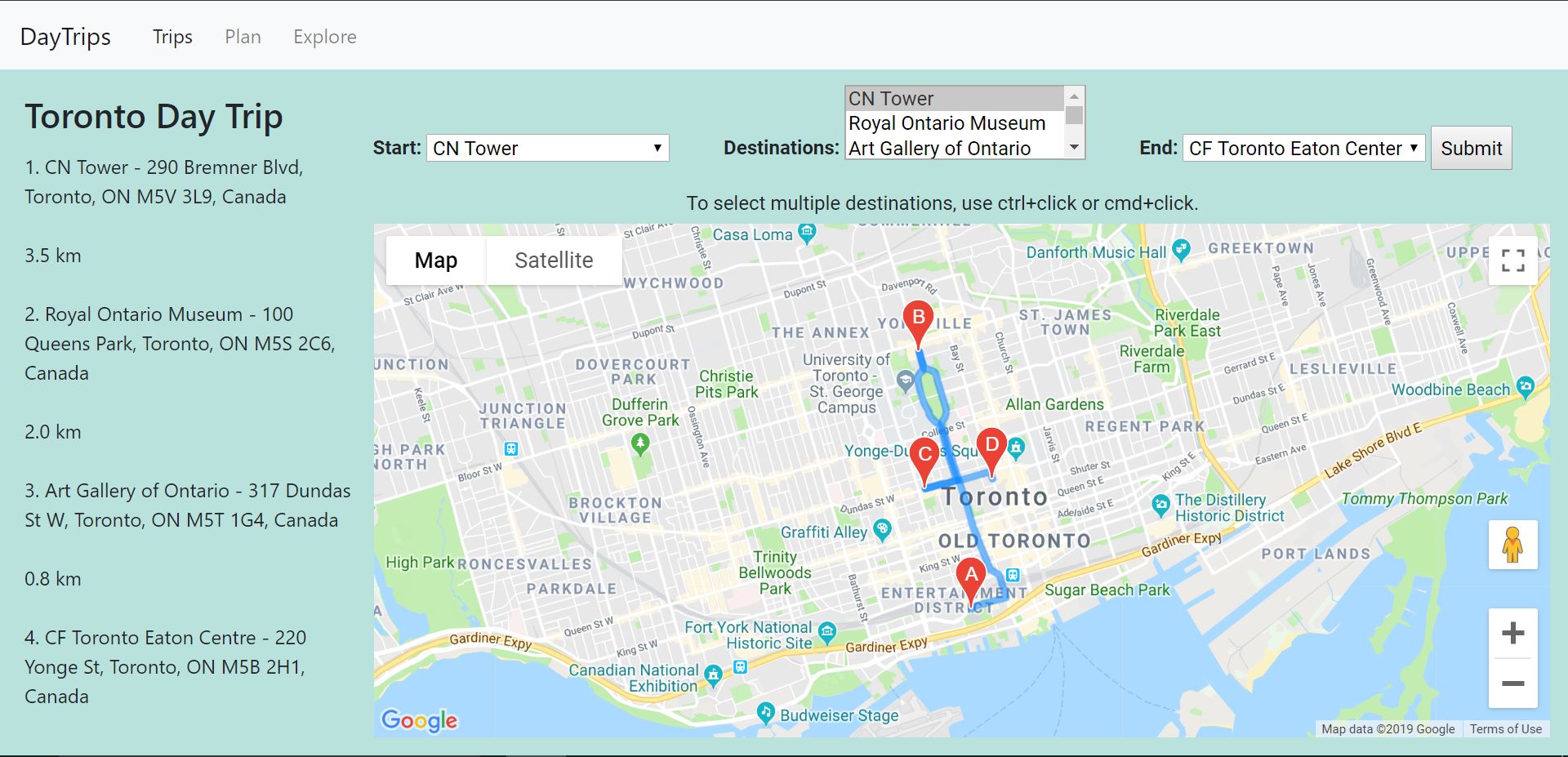Click the Graffiti Alley place icon
Screen dimensions: 1568x757
coord(882,530)
